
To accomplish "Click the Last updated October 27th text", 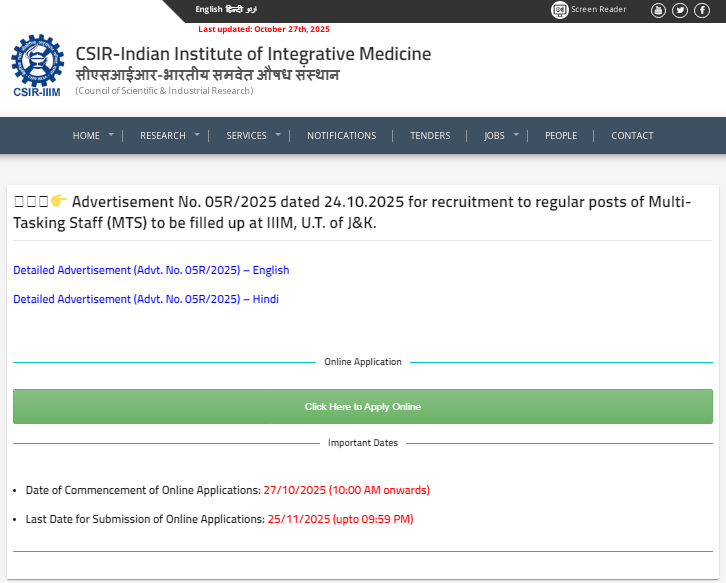I will (x=264, y=29).
